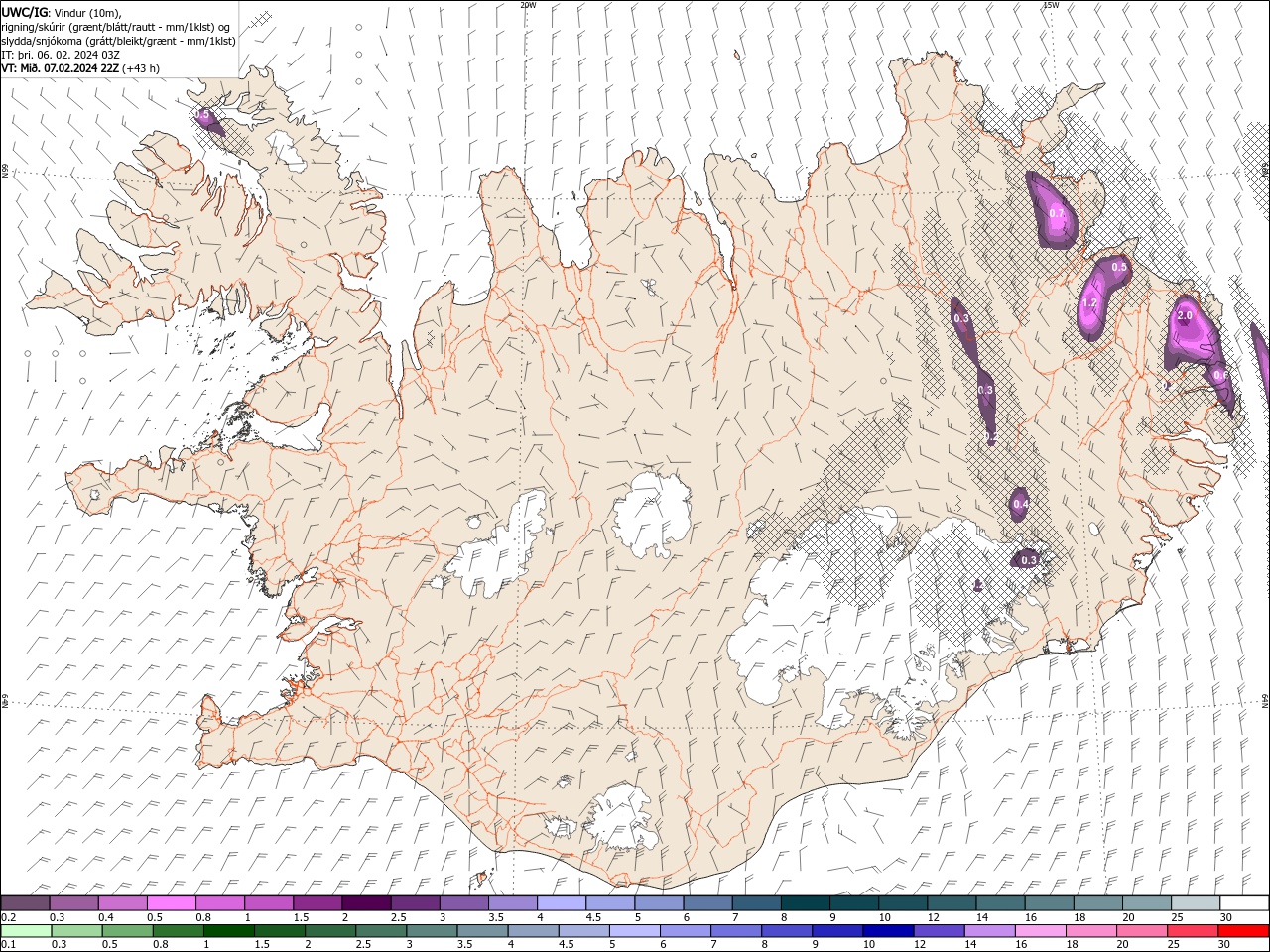The width and height of the screenshot is (1270, 952).
Task: Click the 20W longitude label
Action: coord(528,5)
